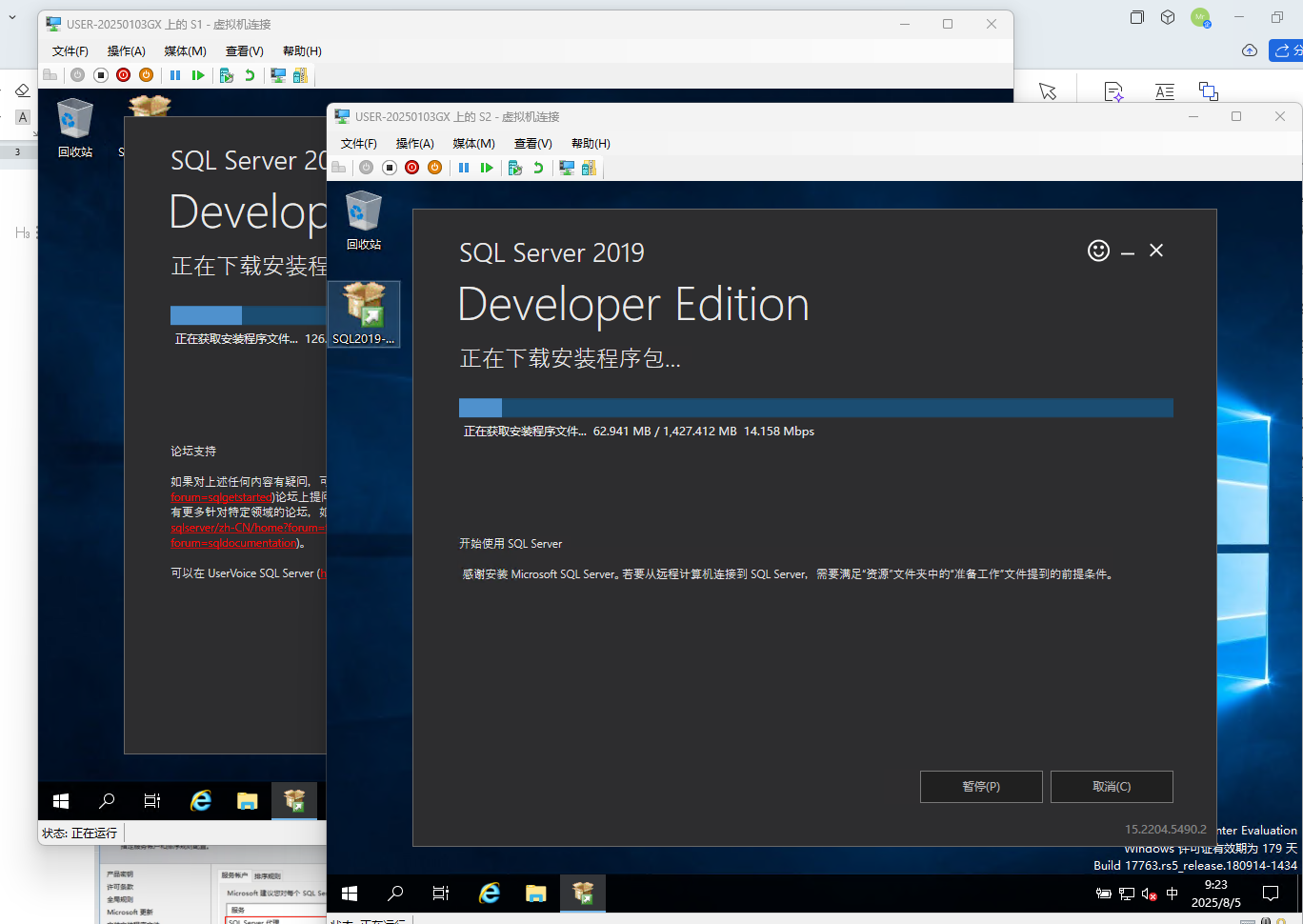The height and width of the screenshot is (924, 1303).
Task: Toggle enhanced session icon in S2 toolbar
Action: click(567, 168)
